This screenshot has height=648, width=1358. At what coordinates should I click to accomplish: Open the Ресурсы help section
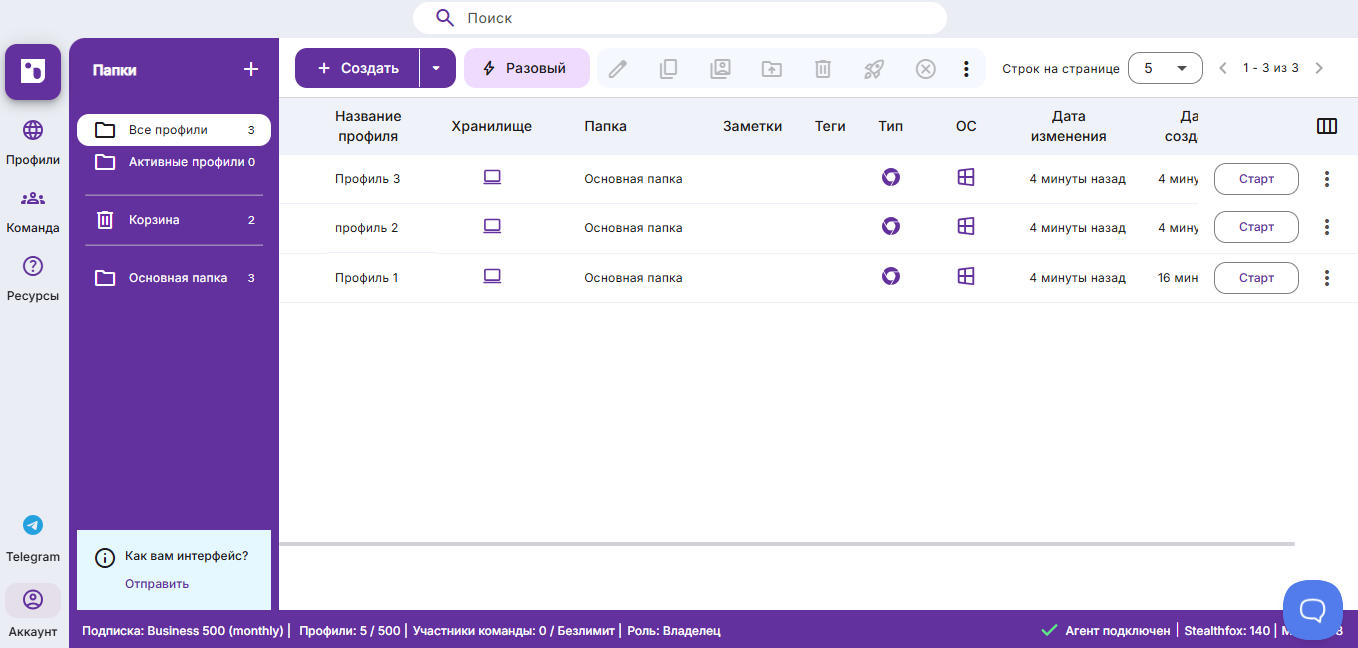[x=33, y=278]
